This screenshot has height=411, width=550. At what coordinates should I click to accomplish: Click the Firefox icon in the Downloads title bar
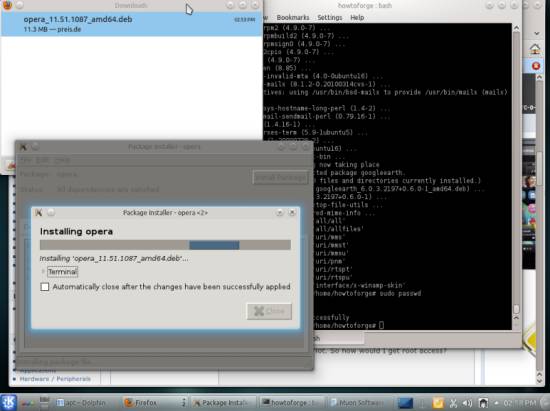tap(7, 5)
